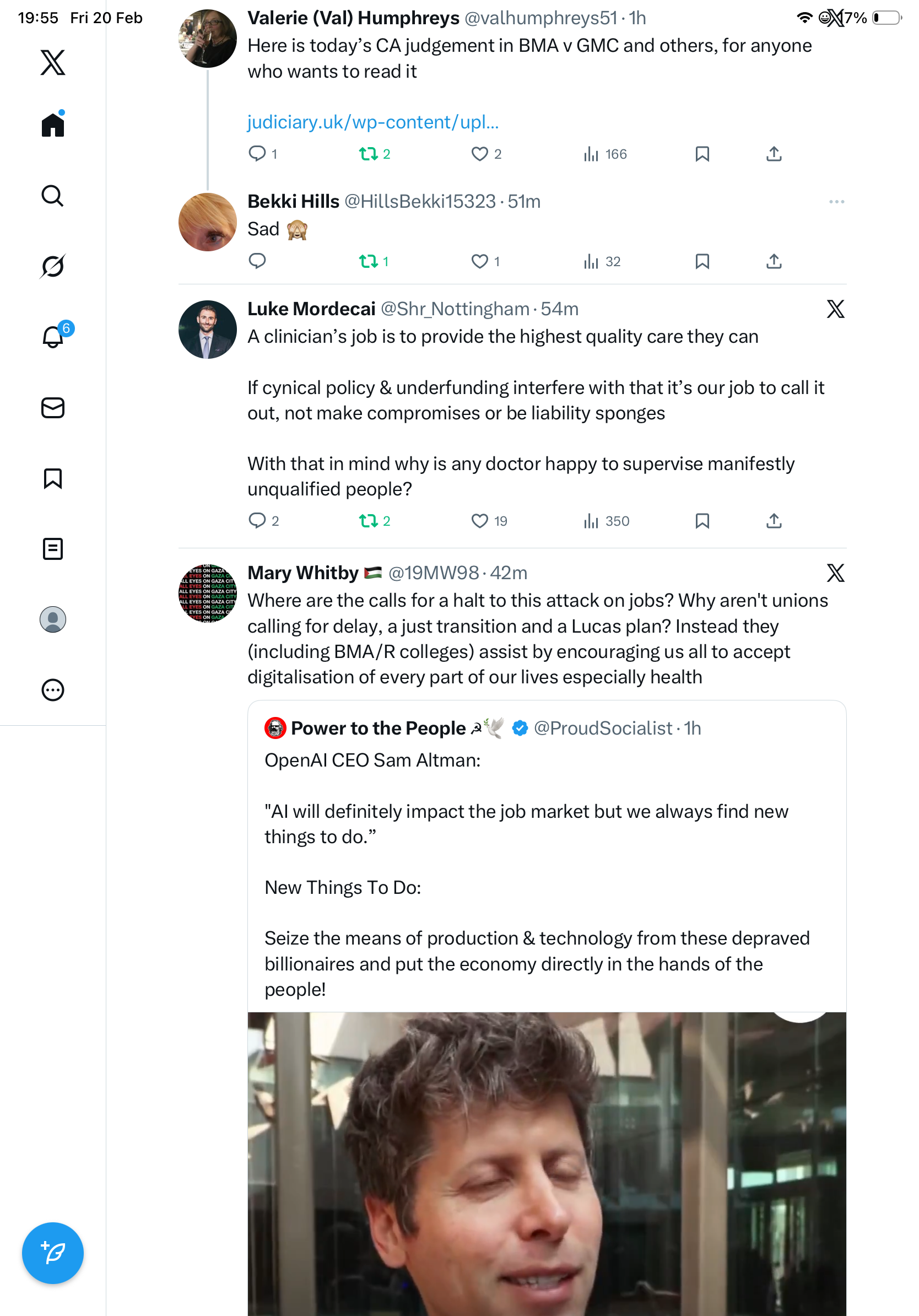The image size is (919, 1316).
Task: Bookmark Valerie Humphreys' post
Action: (702, 154)
